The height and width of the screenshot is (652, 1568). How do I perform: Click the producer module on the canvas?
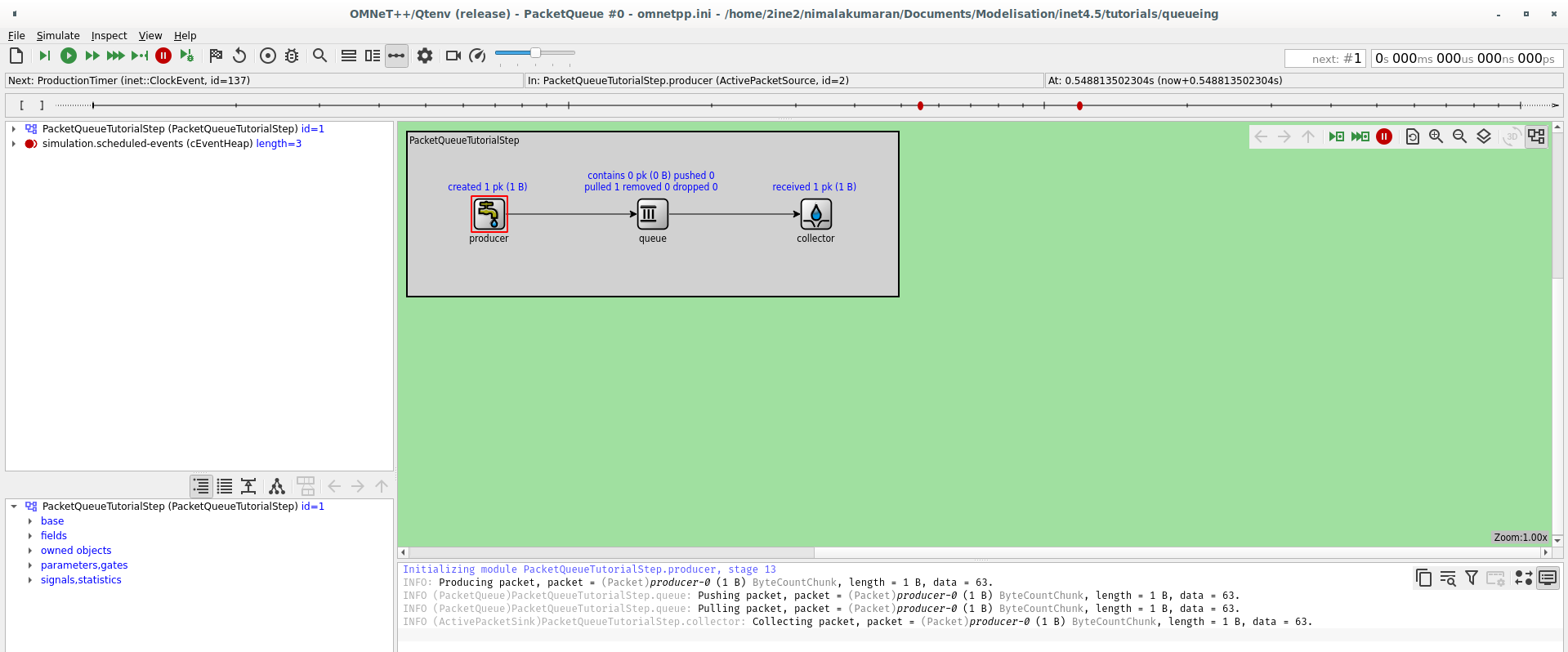pos(489,214)
